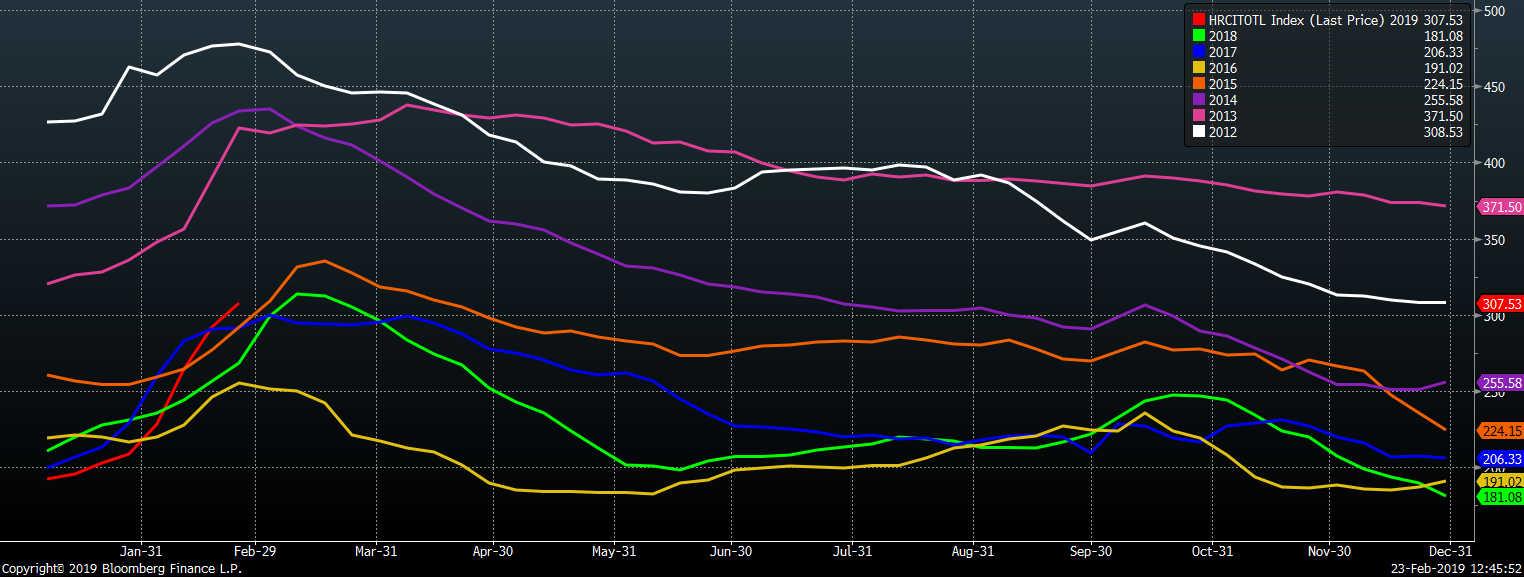Click the pink 371.50 price tag

[x=1500, y=206]
